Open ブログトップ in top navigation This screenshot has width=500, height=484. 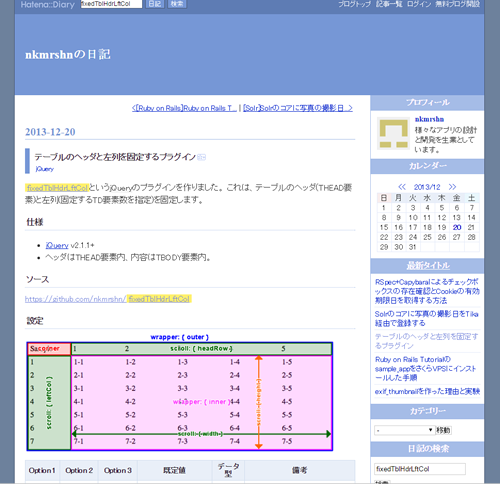354,4
